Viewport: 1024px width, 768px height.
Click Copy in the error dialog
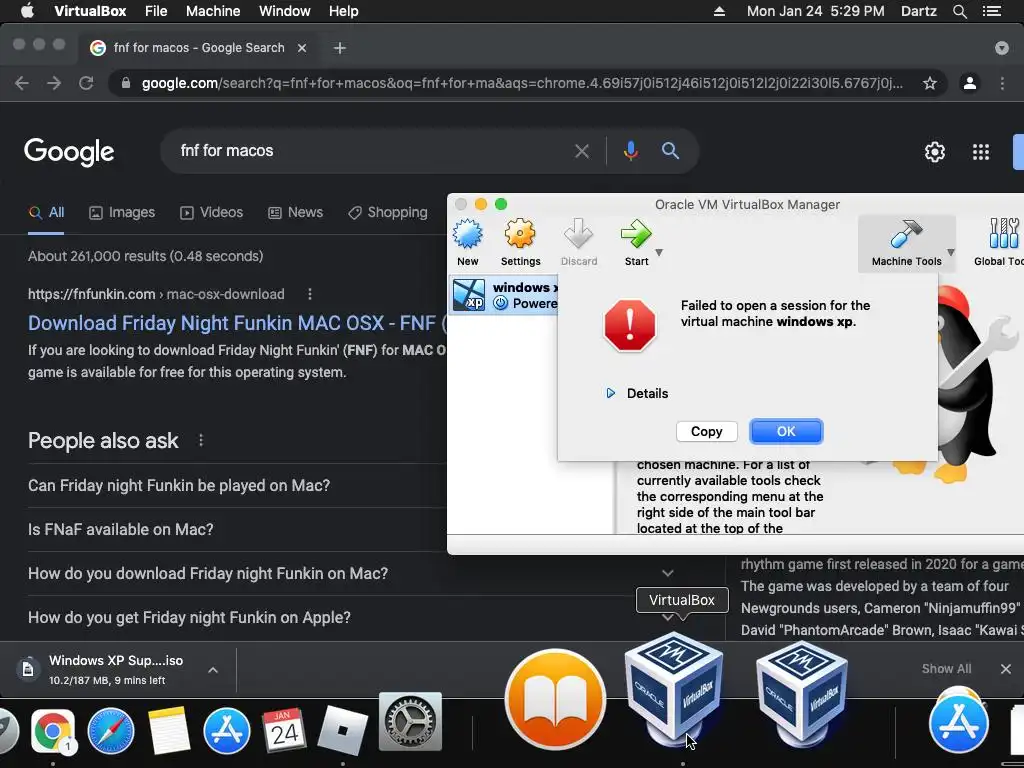click(x=707, y=432)
